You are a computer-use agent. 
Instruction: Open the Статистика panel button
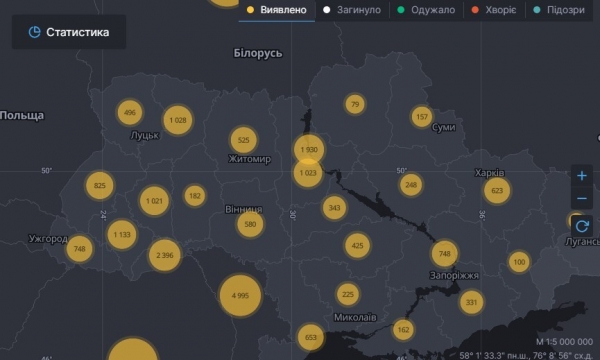point(69,32)
